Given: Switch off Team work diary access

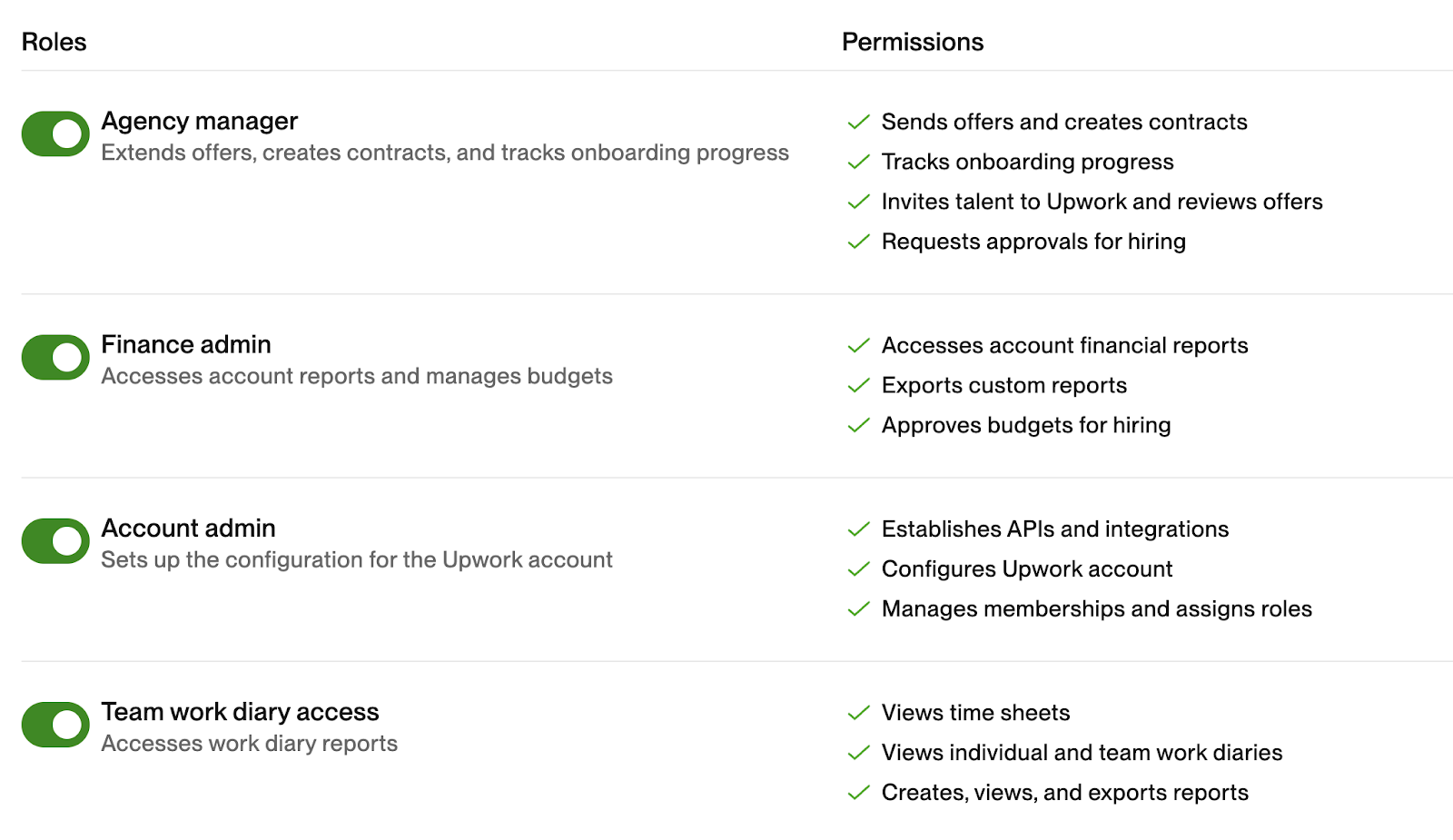Looking at the screenshot, I should [55, 725].
